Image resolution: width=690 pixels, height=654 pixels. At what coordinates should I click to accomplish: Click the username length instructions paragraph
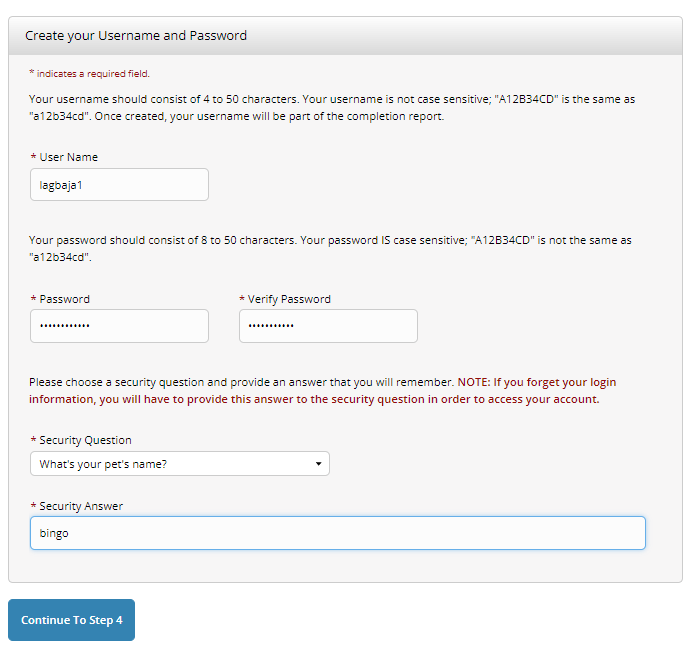point(332,108)
